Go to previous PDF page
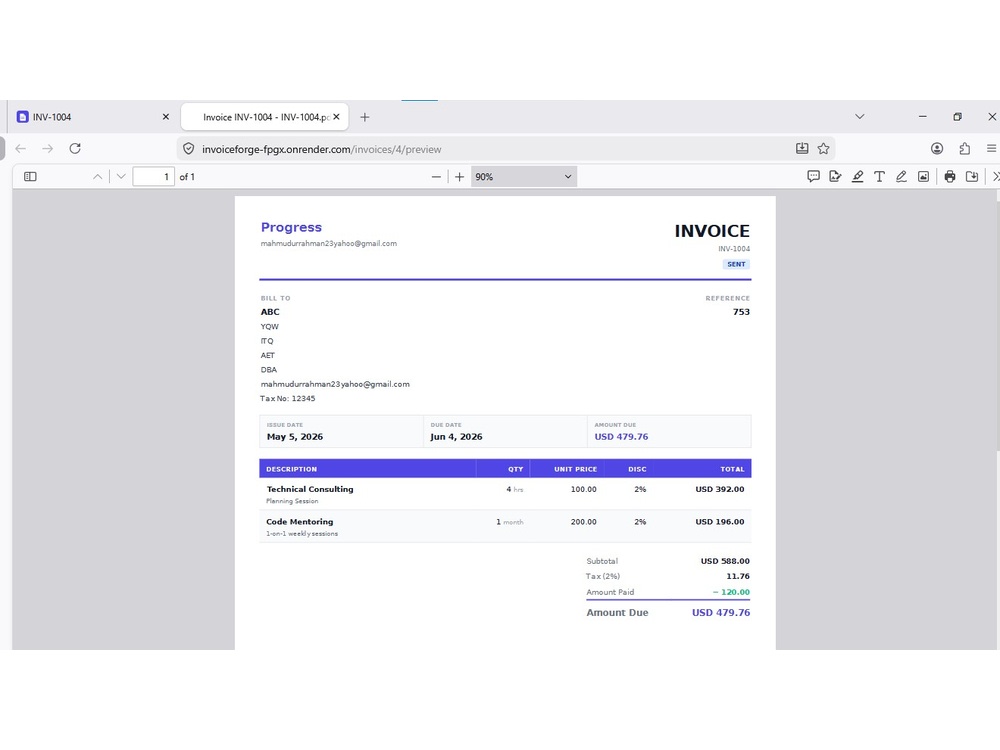 [98, 177]
